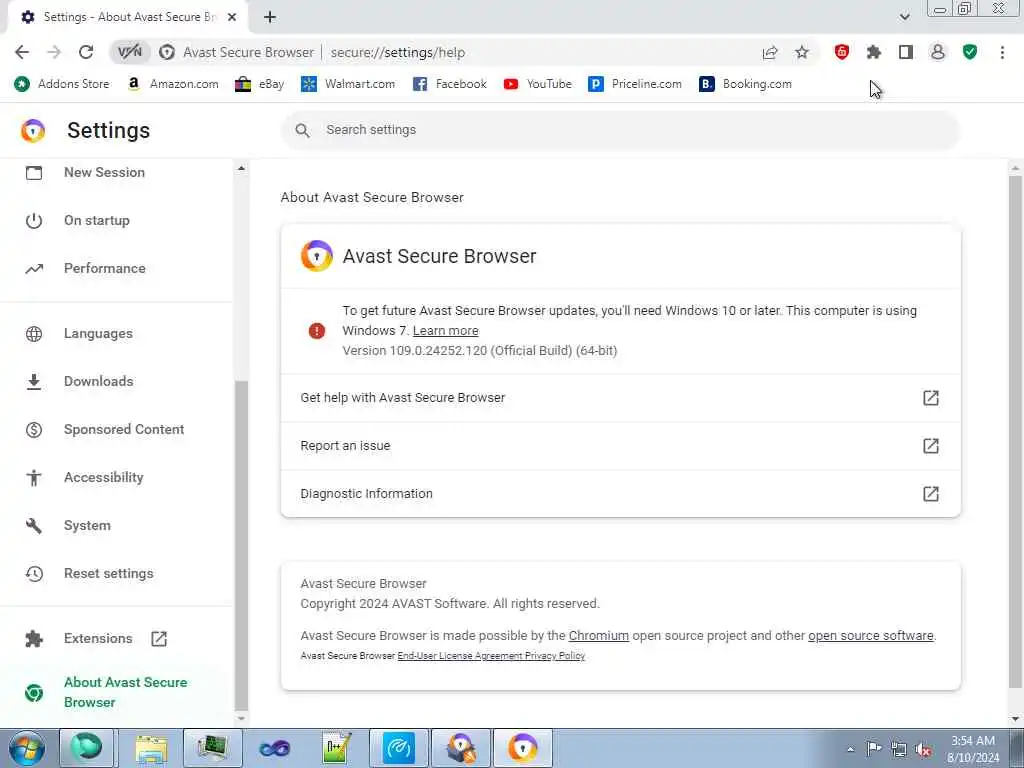
Task: Open the Action Center flag tray icon
Action: (x=874, y=749)
